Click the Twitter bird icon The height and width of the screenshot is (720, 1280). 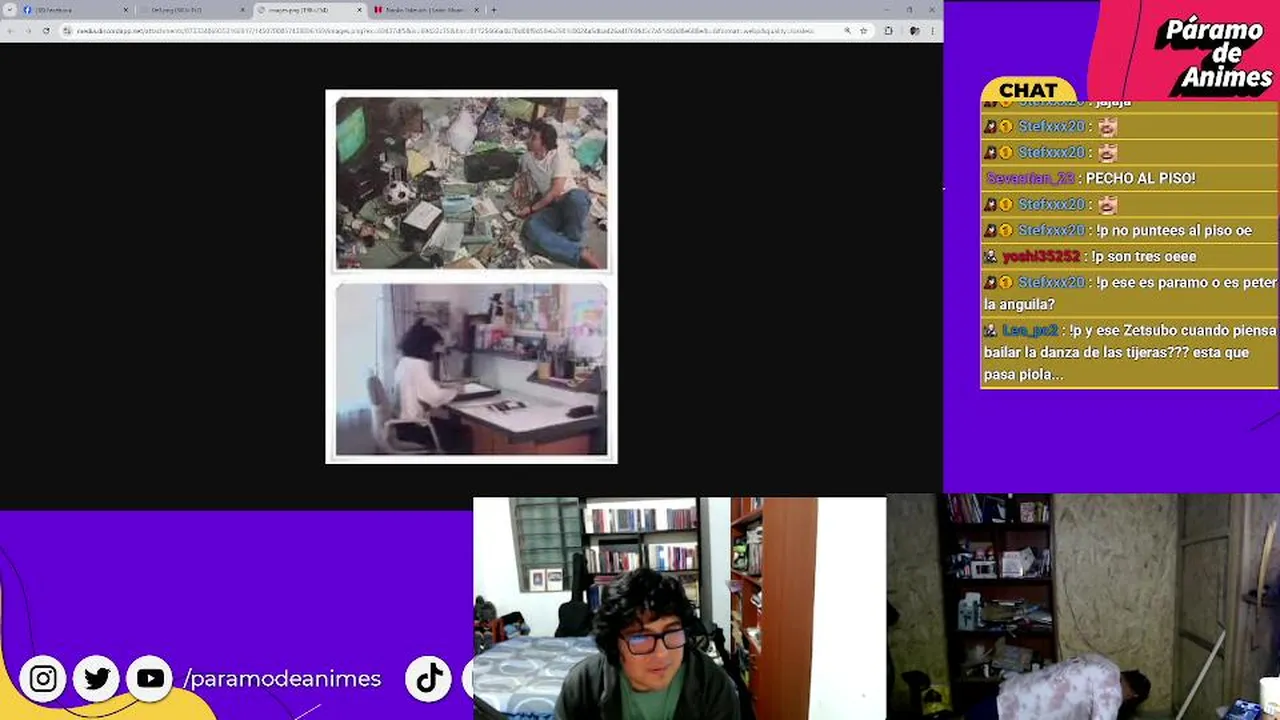pos(97,679)
